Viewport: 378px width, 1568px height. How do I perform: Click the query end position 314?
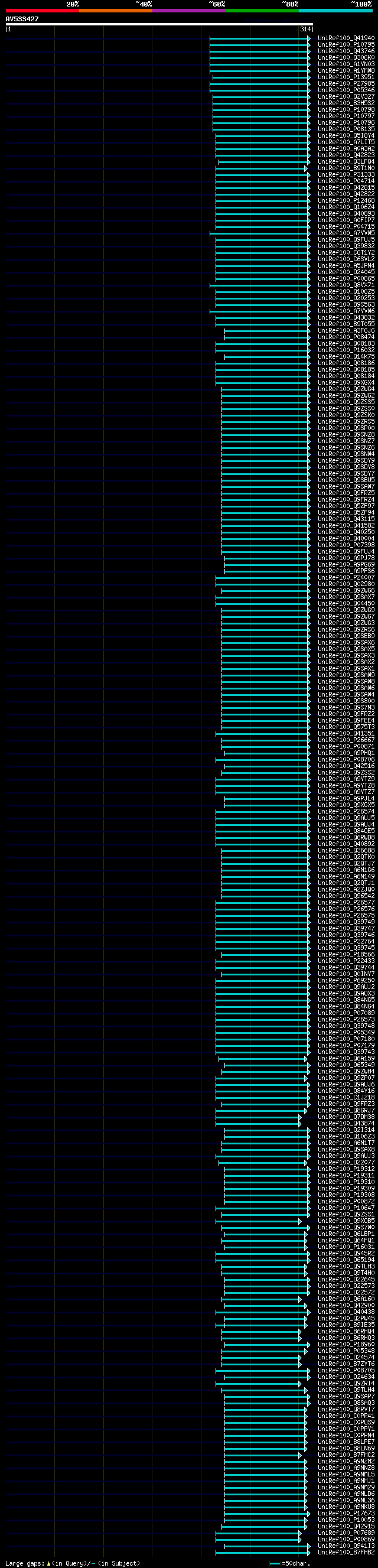(305, 29)
